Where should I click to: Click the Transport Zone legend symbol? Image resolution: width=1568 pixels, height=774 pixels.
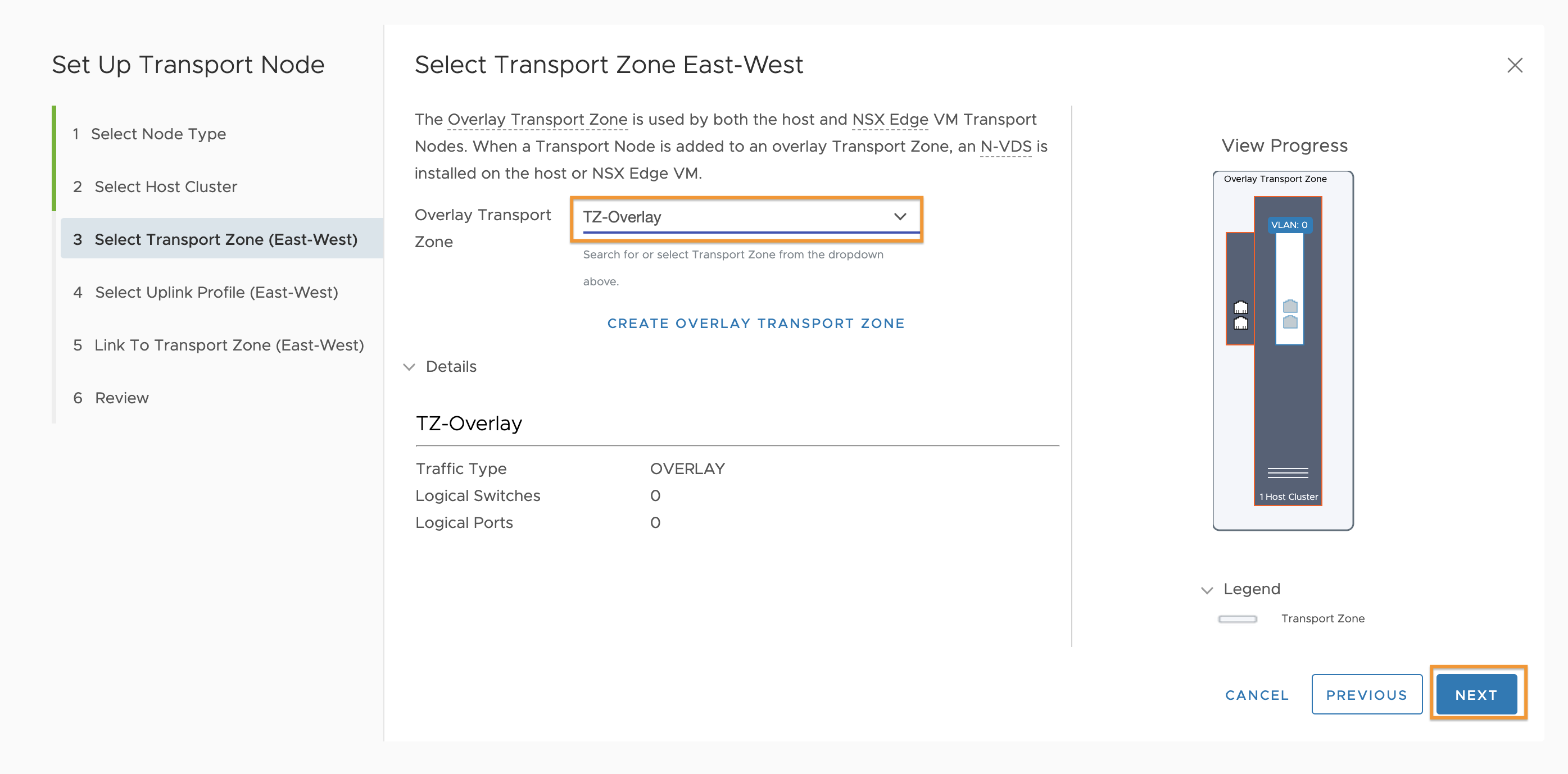(1238, 618)
